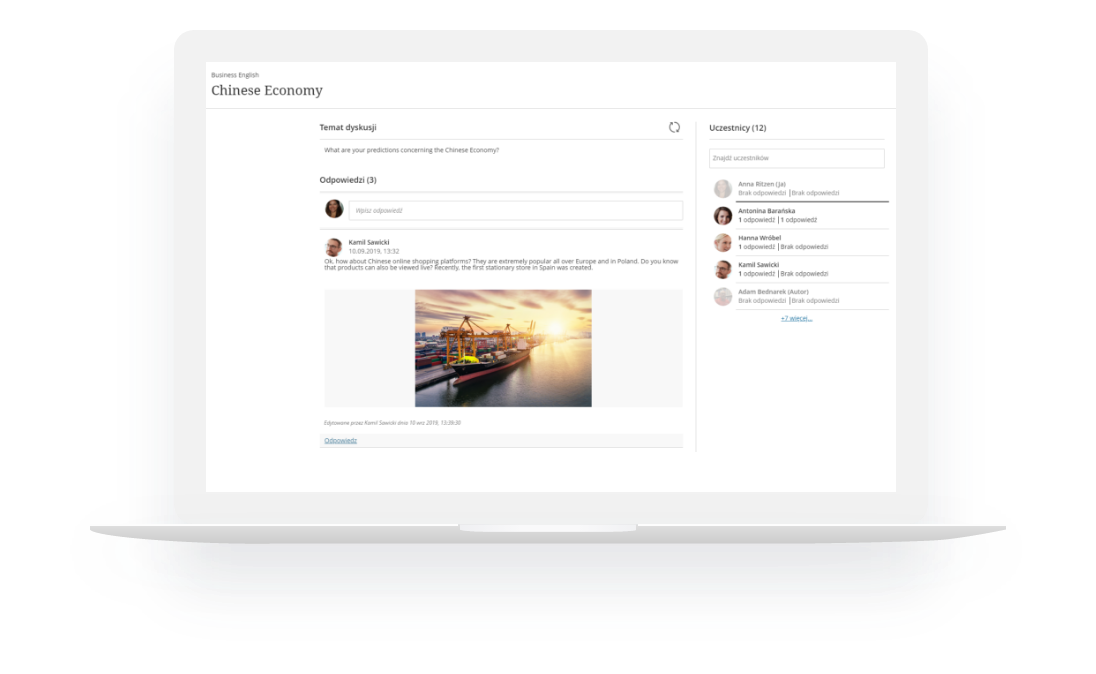The width and height of the screenshot is (1096, 674).
Task: Click Anna Ritzen's avatar in participants
Action: point(722,188)
